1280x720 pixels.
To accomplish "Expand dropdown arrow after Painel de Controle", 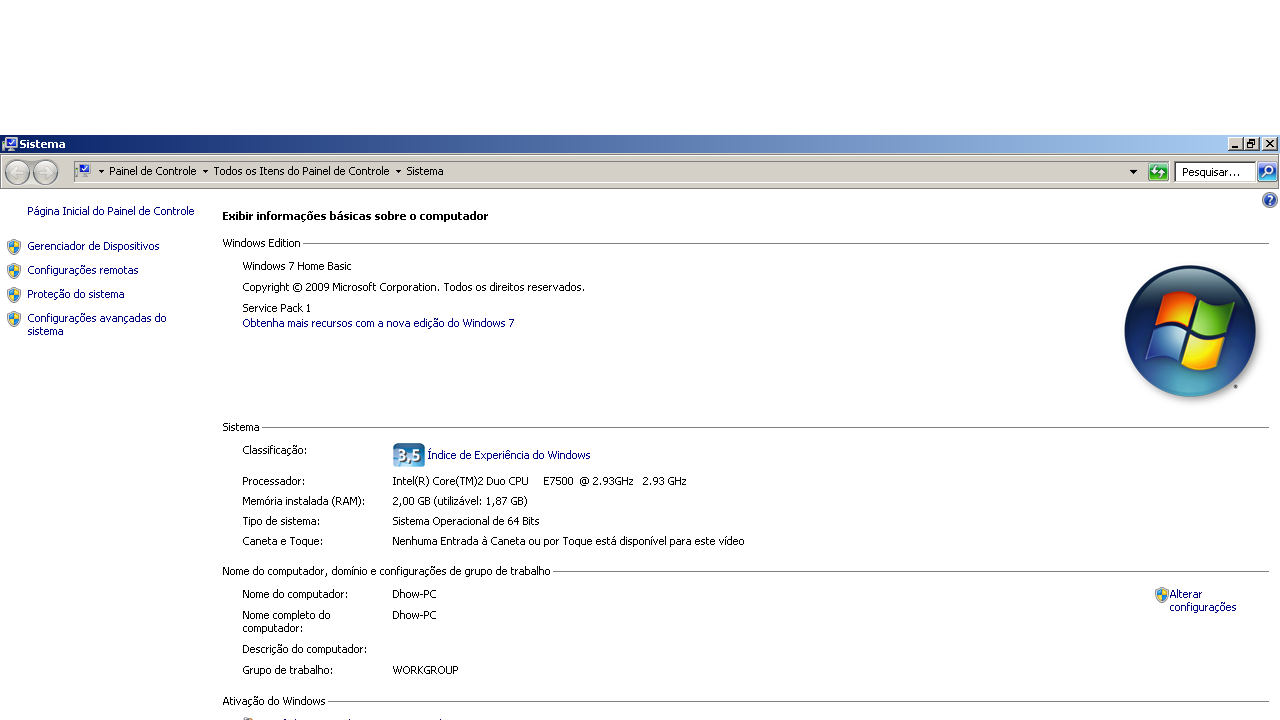I will point(205,172).
